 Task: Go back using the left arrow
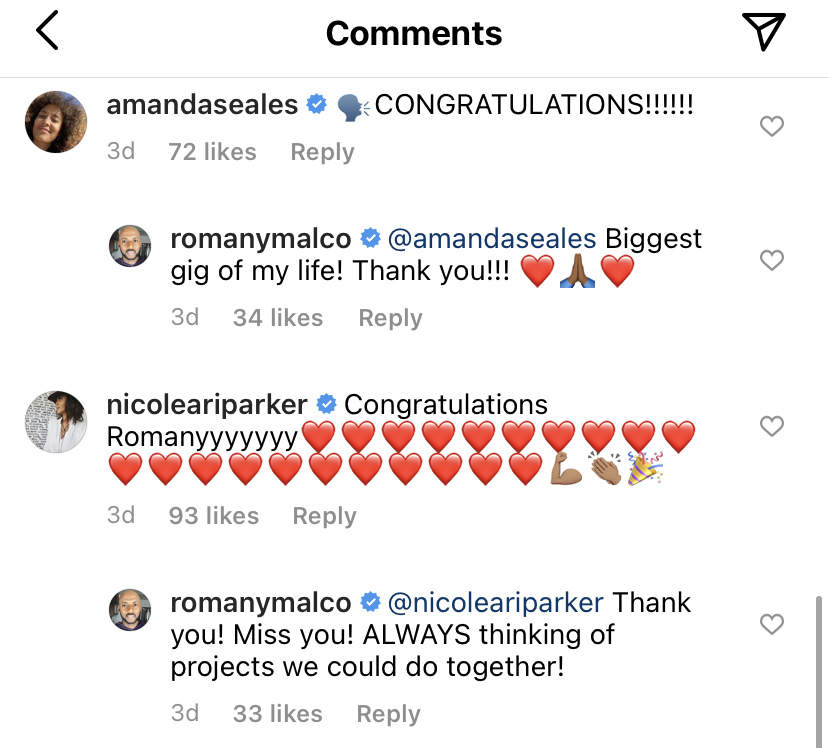click(47, 32)
